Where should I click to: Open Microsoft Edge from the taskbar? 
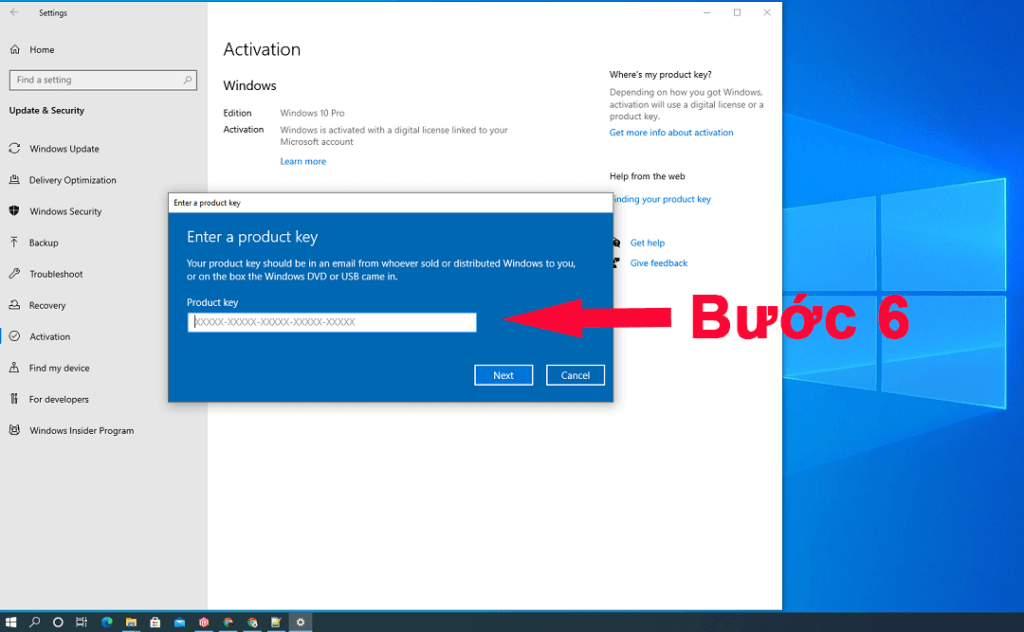coord(107,622)
